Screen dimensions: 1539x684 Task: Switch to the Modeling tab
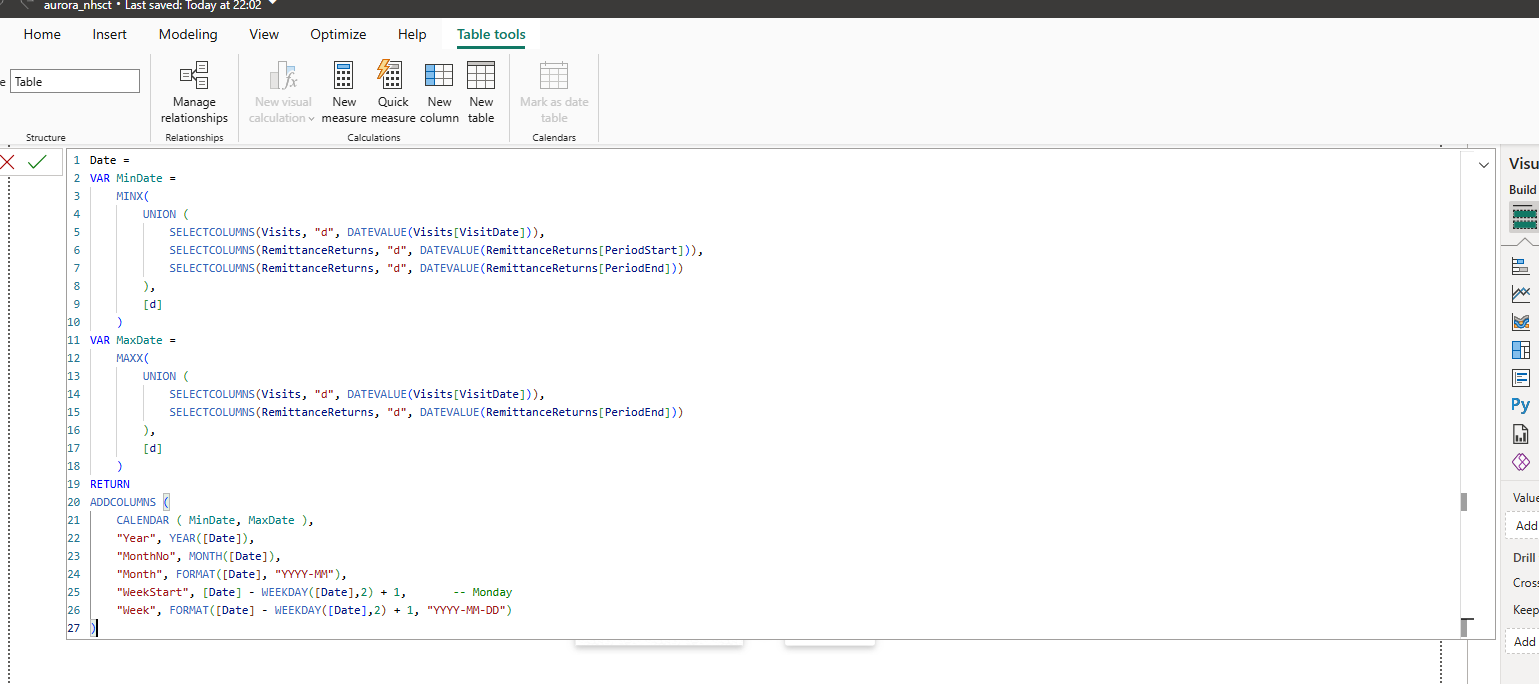188,34
